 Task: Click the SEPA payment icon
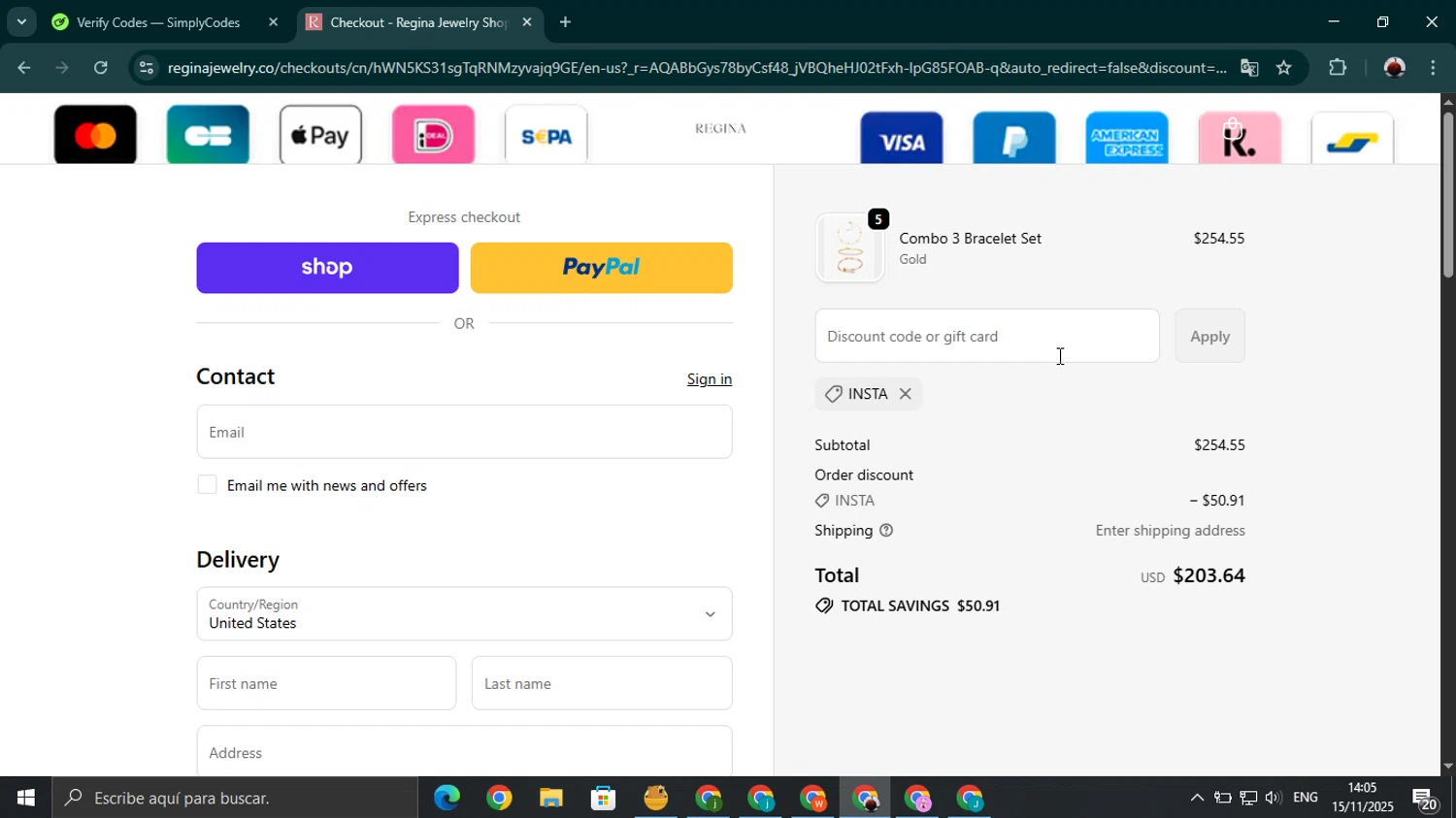click(x=546, y=134)
